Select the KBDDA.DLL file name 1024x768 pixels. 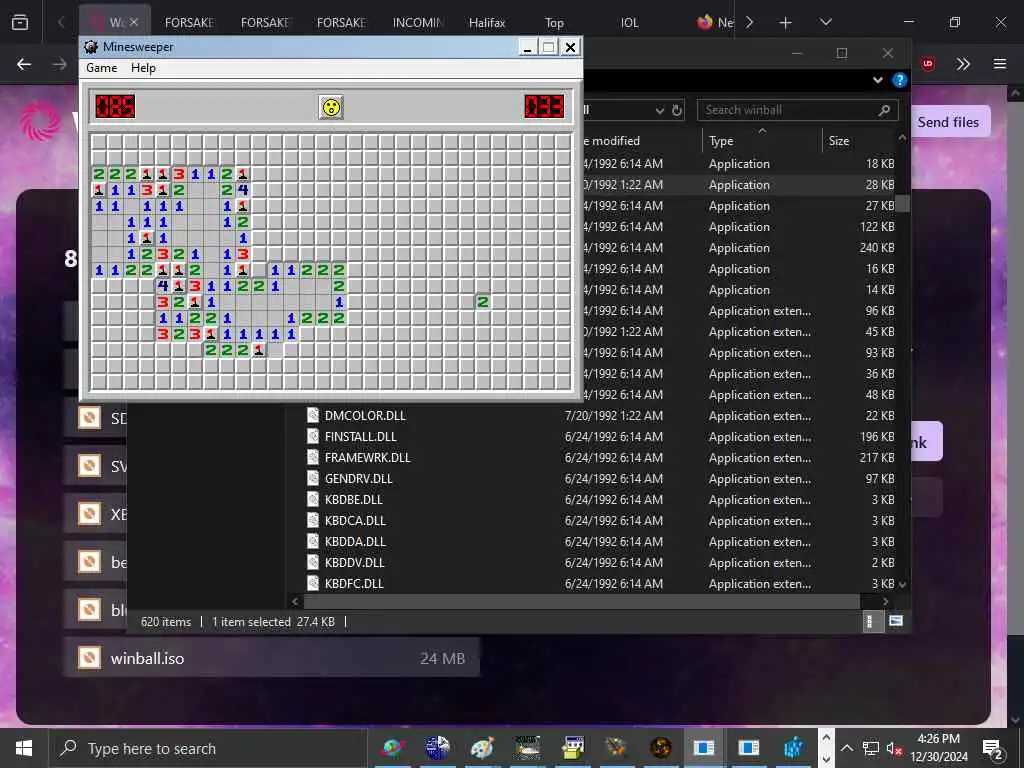click(355, 541)
